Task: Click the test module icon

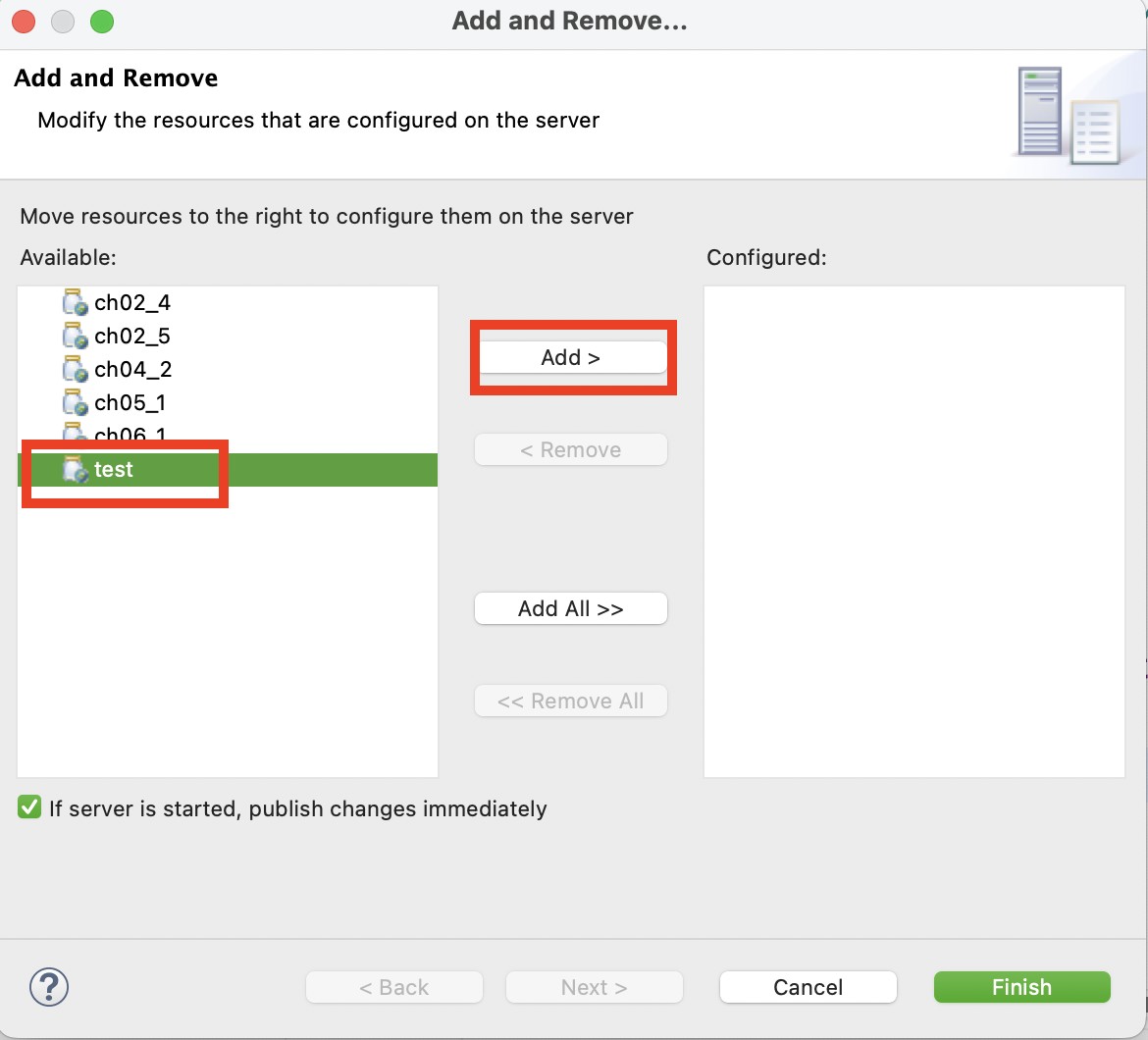Action: [75, 470]
